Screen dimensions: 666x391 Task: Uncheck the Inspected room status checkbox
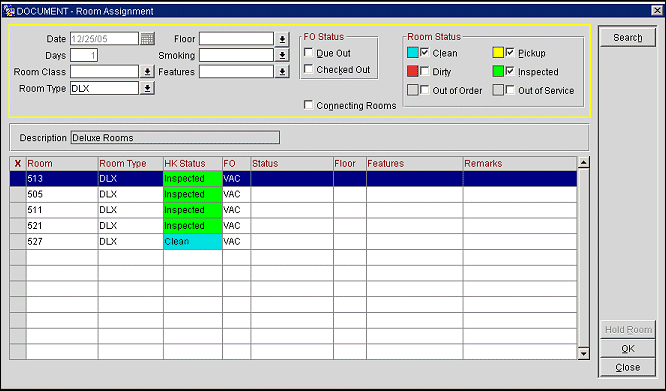(510, 71)
